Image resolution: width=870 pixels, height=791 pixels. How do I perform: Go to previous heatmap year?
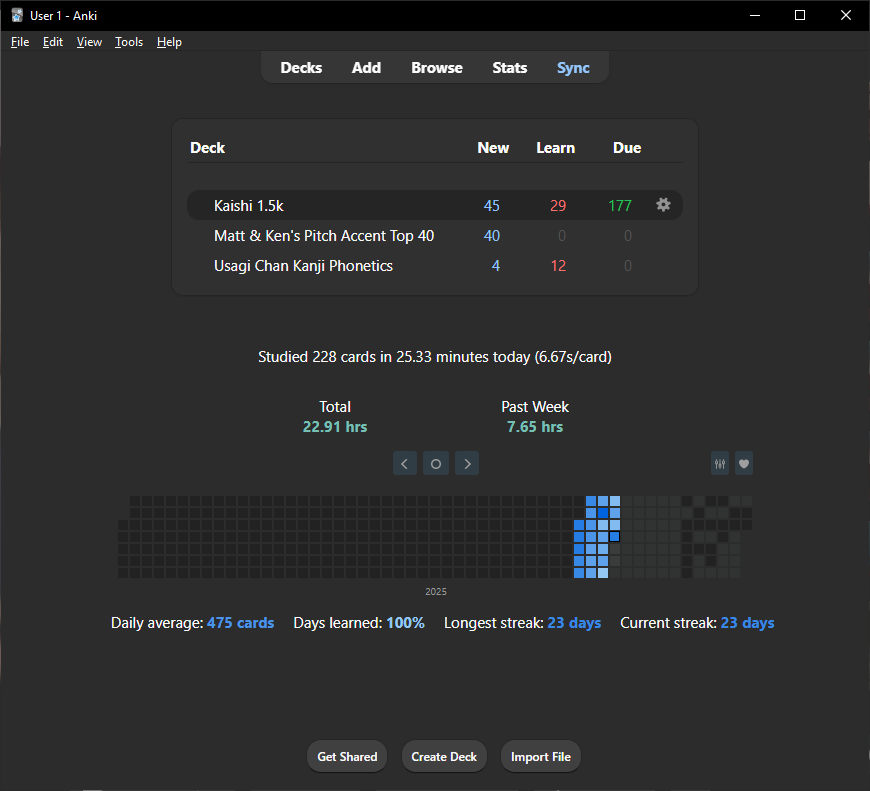pos(404,464)
